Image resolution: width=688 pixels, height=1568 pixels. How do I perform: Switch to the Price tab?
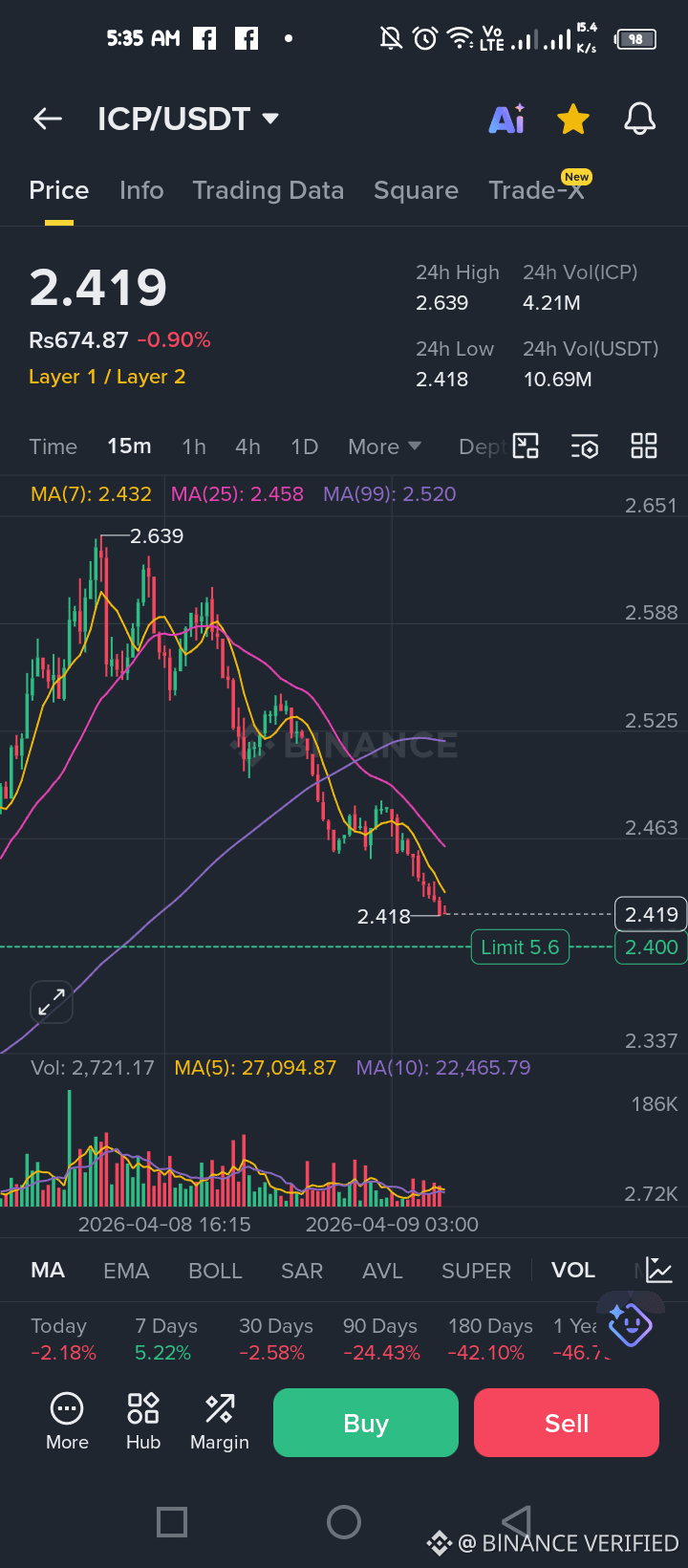coord(59,190)
